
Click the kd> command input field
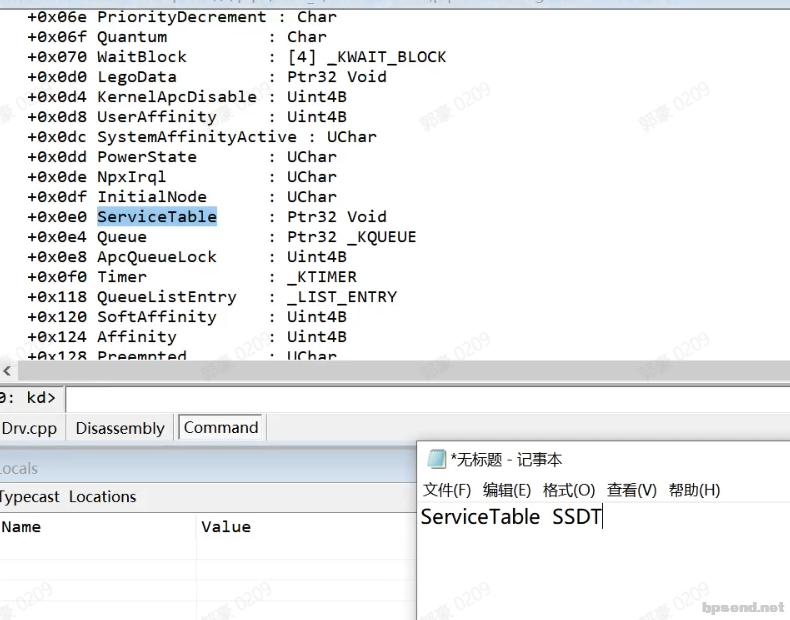pyautogui.click(x=427, y=398)
